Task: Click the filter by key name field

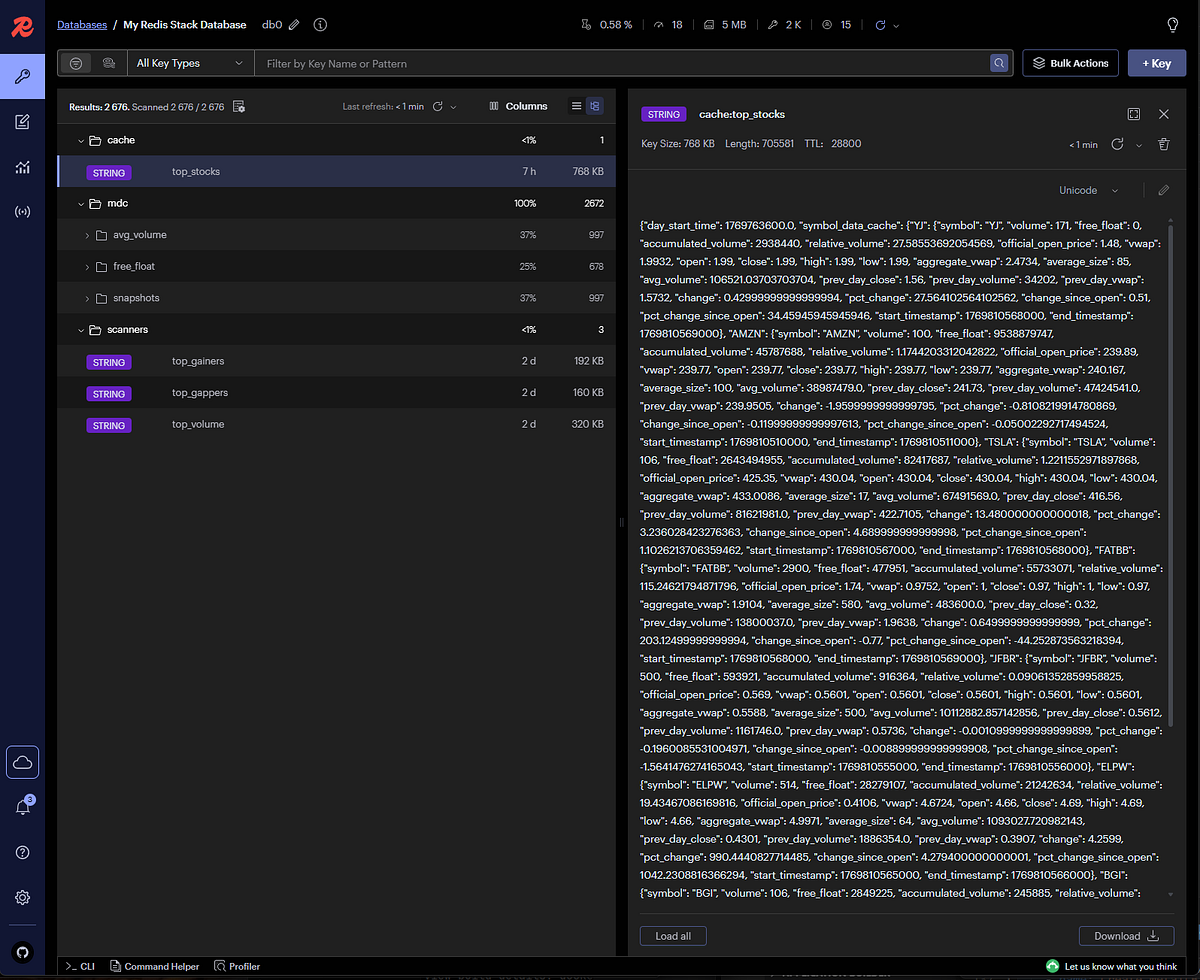Action: tap(620, 63)
